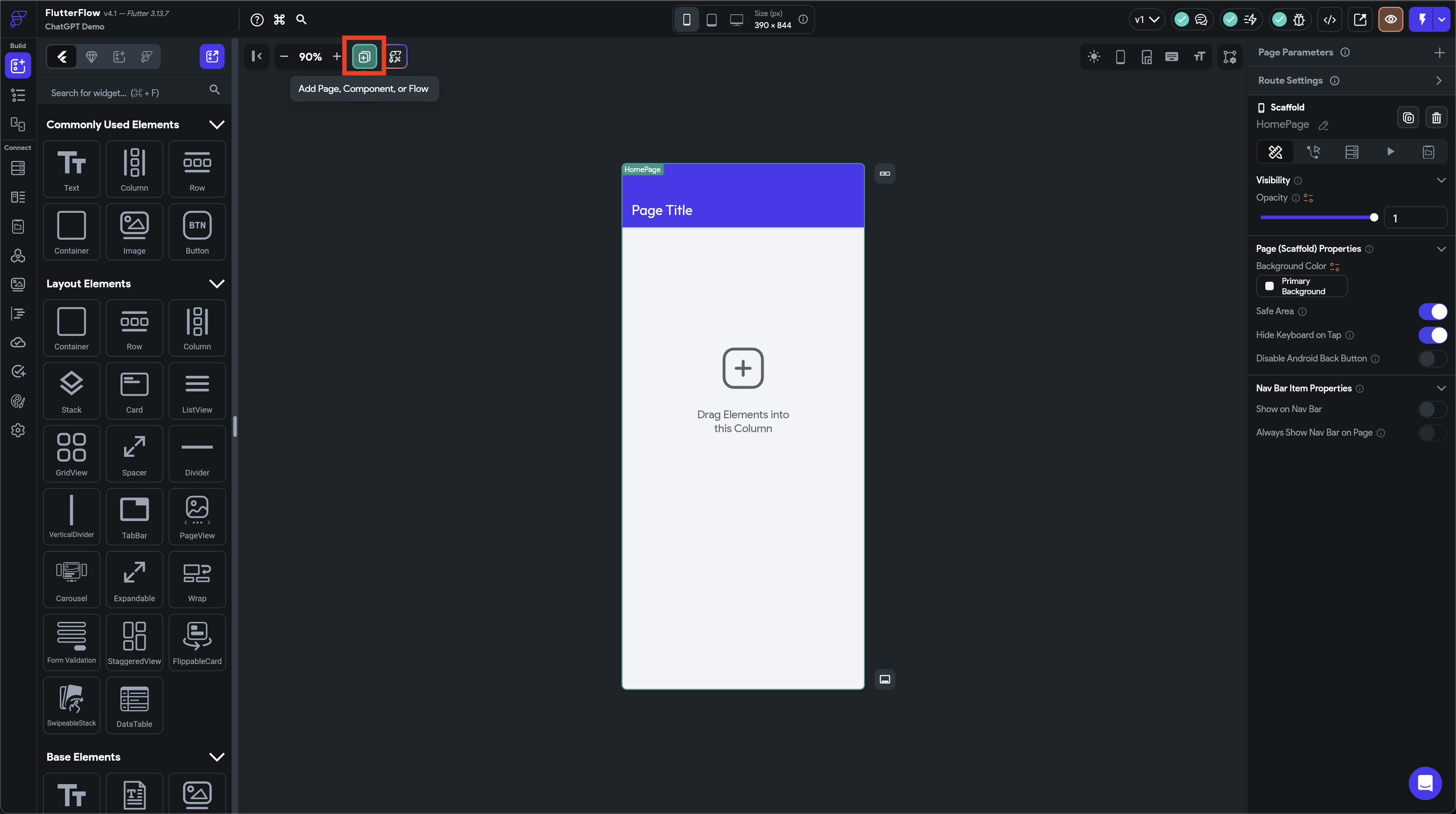Switch to the Actions tab in properties panel
The height and width of the screenshot is (814, 1456).
[x=1313, y=152]
